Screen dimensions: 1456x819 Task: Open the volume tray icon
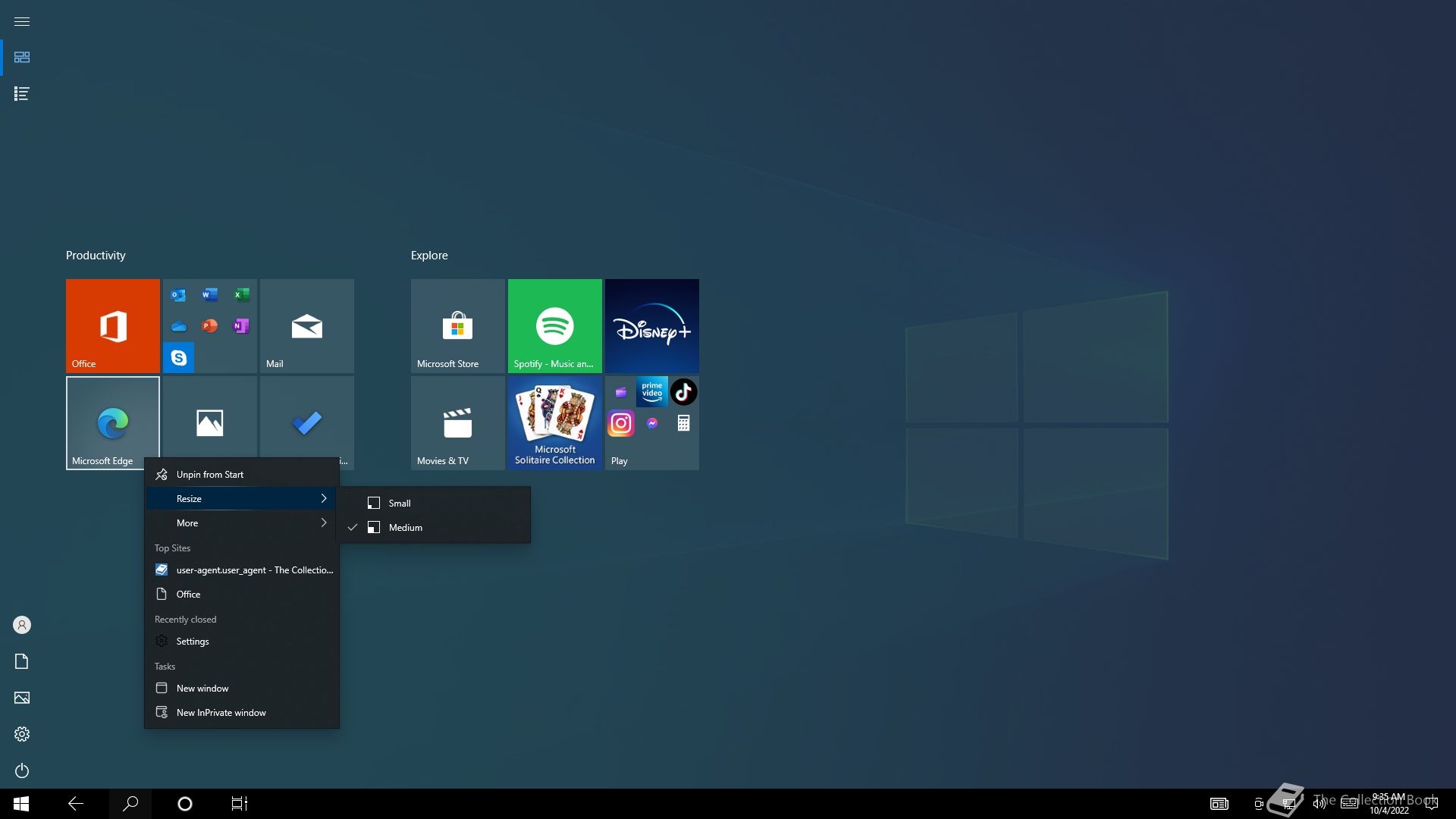1319,804
